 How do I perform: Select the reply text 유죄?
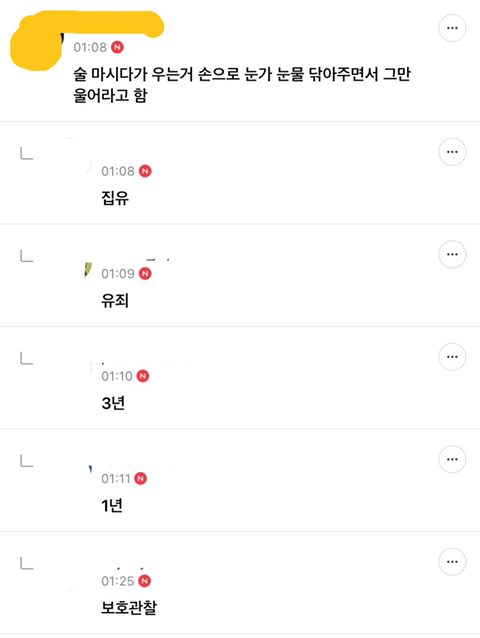(x=115, y=301)
